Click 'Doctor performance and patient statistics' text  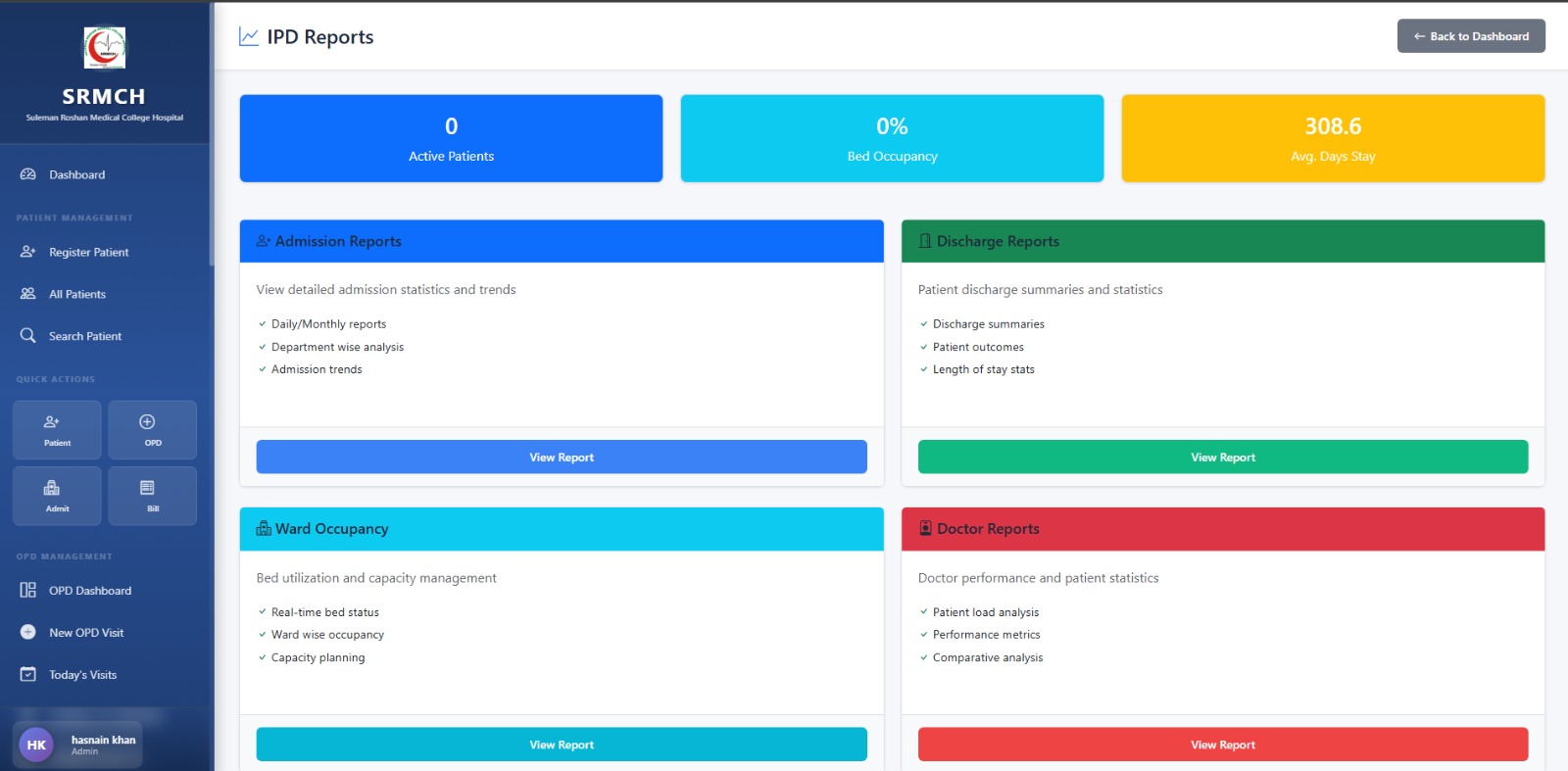tap(1038, 578)
